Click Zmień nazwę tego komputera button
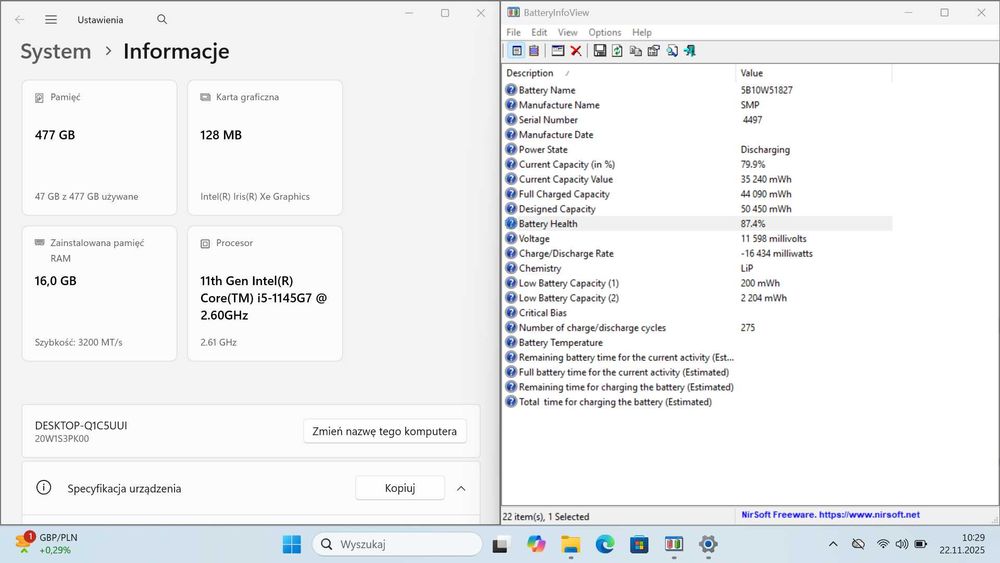Image resolution: width=1000 pixels, height=563 pixels. [x=385, y=431]
